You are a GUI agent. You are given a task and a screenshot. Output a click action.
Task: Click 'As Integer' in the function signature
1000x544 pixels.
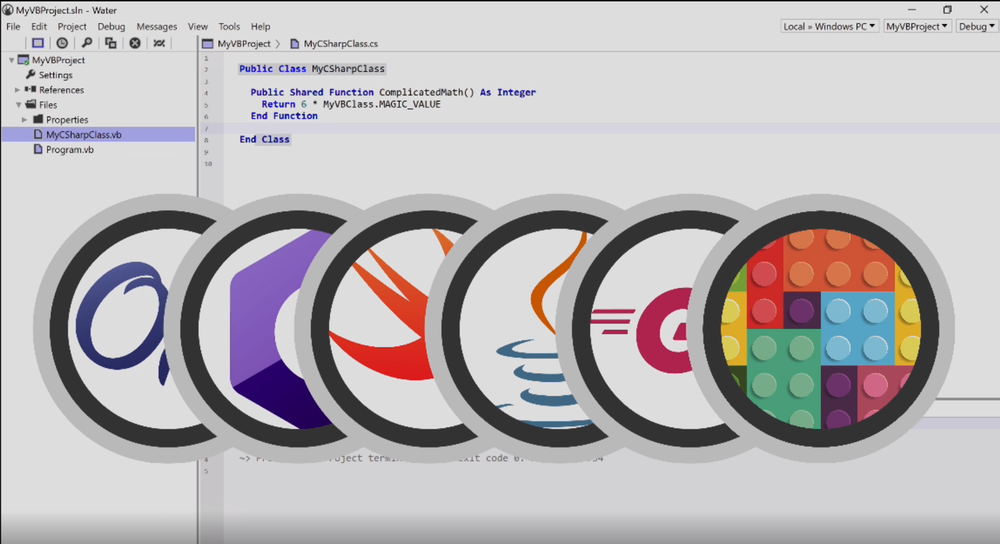pyautogui.click(x=508, y=92)
